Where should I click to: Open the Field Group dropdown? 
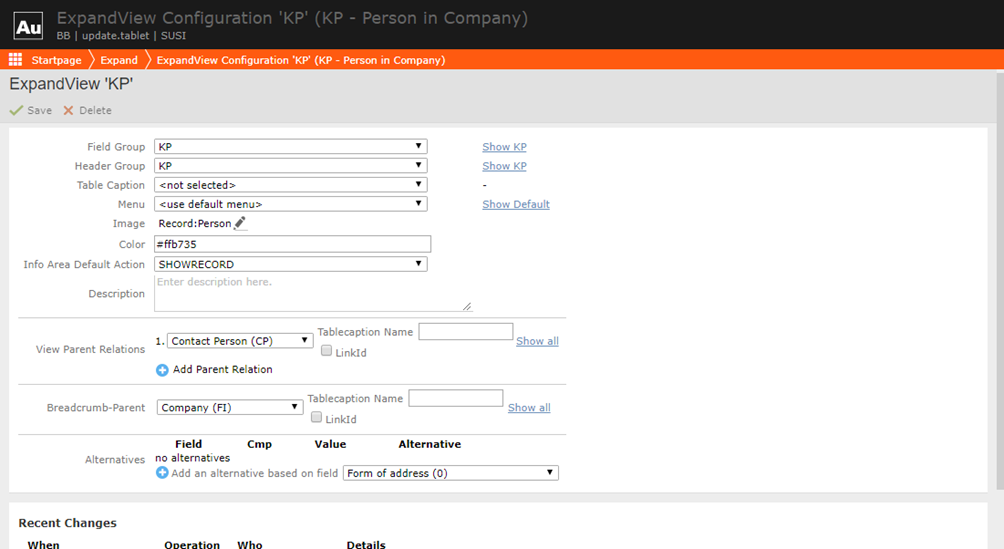tap(290, 147)
